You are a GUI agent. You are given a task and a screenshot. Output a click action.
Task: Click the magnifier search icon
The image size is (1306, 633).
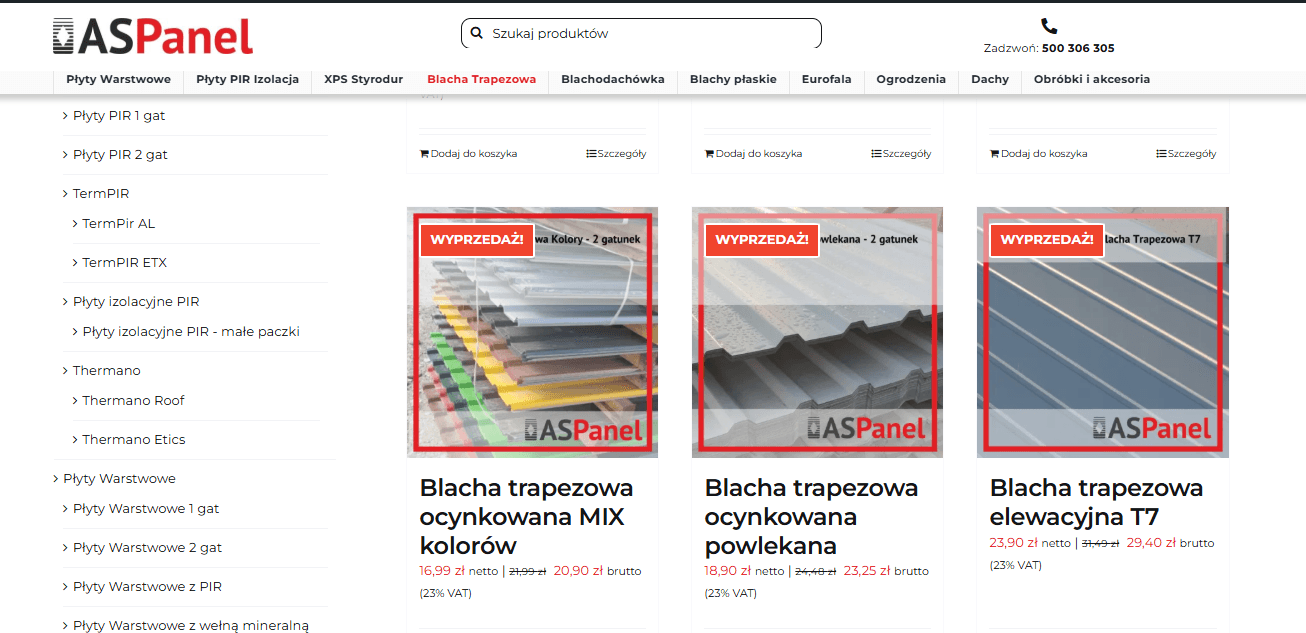[x=476, y=33]
